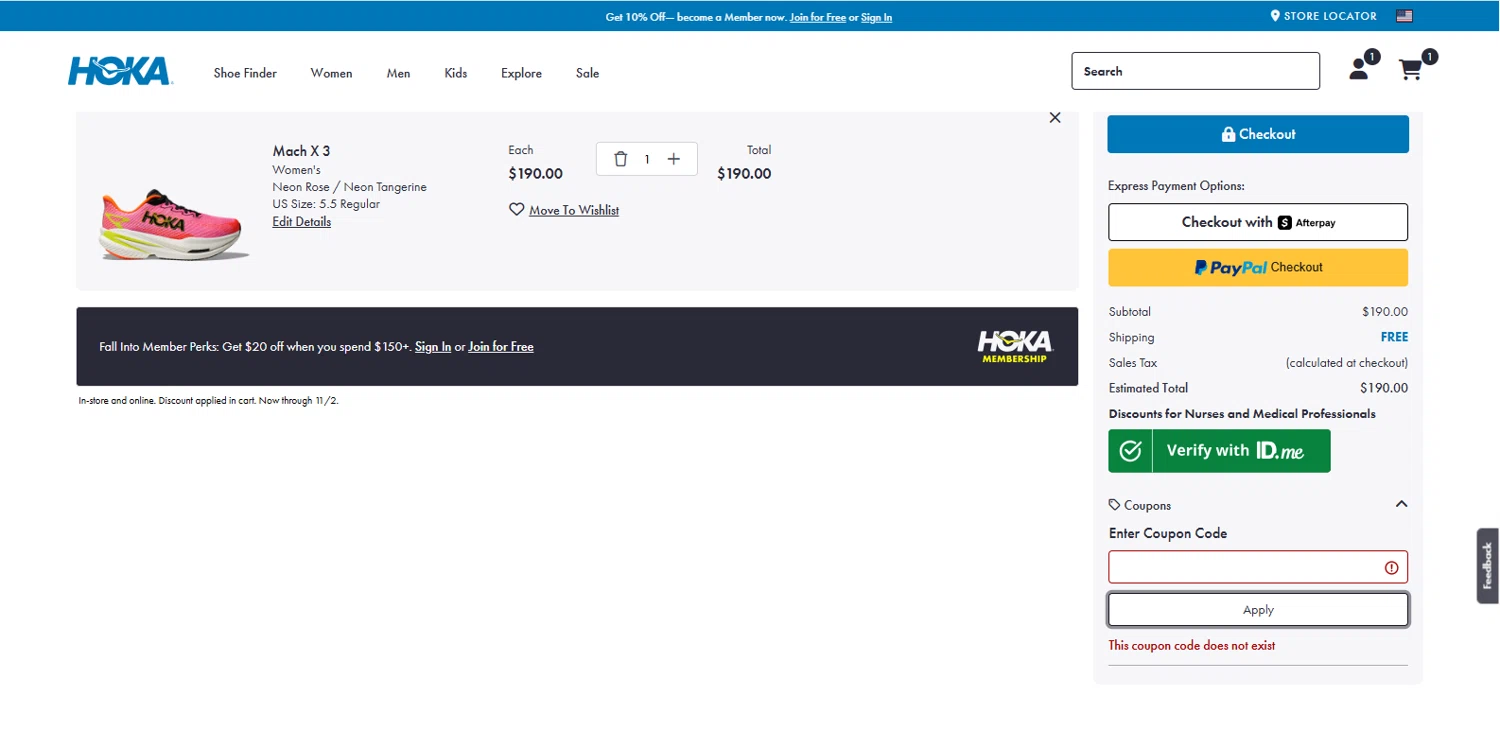Choose PayPal Checkout button
The image size is (1500, 730).
click(x=1258, y=267)
